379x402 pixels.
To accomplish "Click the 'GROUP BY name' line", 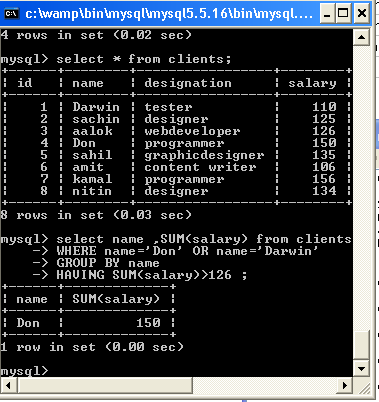I will click(x=108, y=263).
